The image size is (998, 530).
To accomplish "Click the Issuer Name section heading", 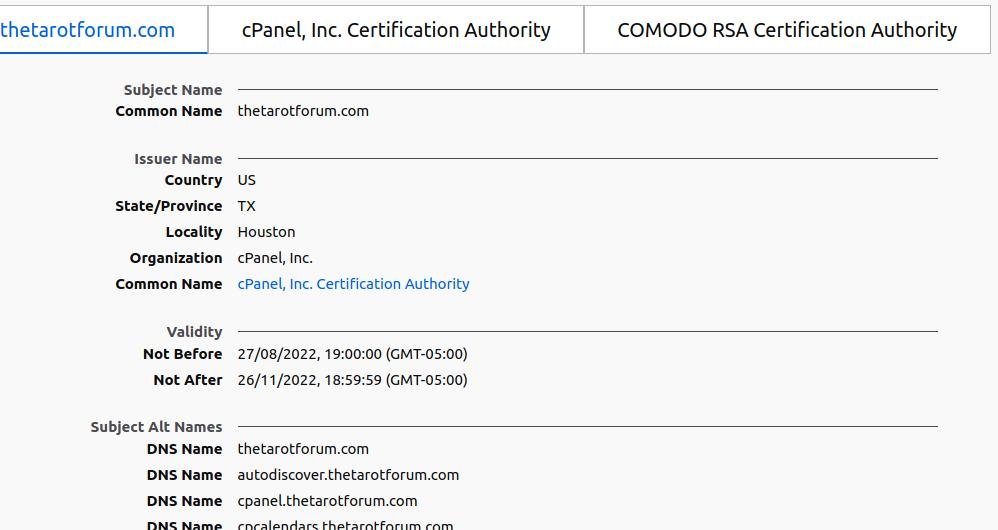I will coord(178,159).
